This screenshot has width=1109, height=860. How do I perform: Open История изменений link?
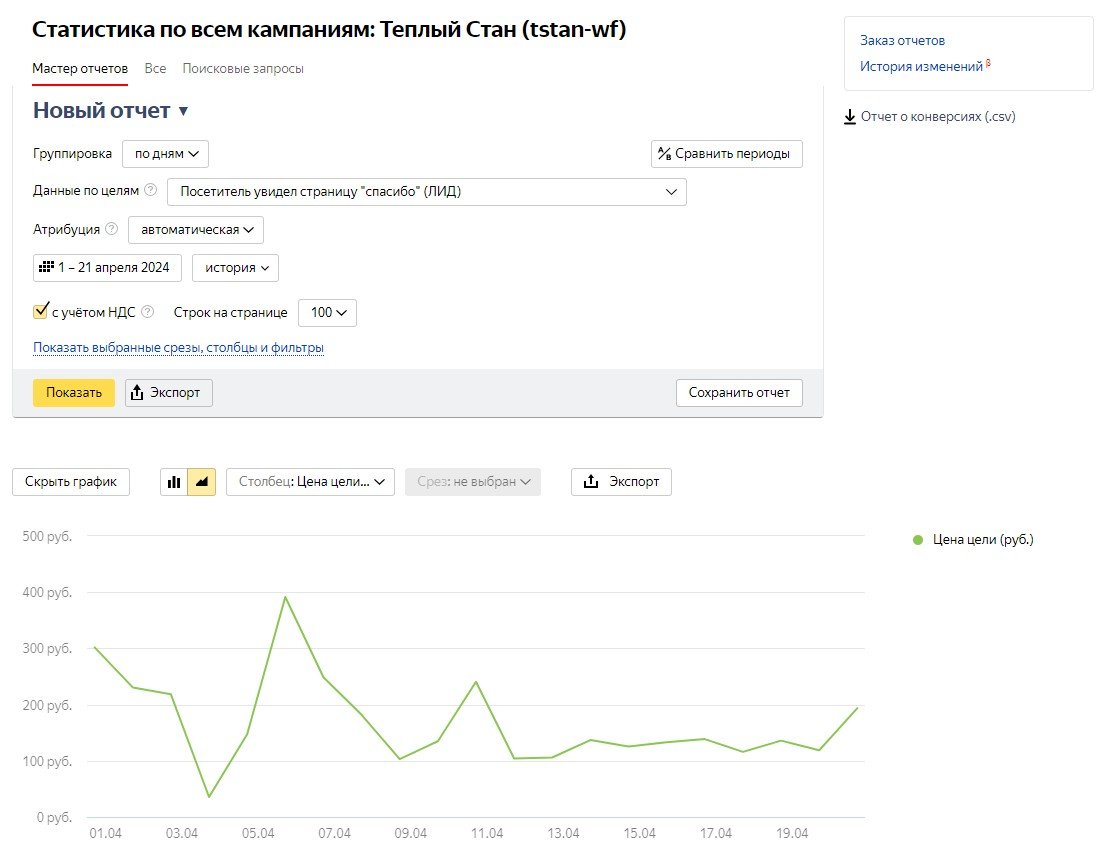921,67
